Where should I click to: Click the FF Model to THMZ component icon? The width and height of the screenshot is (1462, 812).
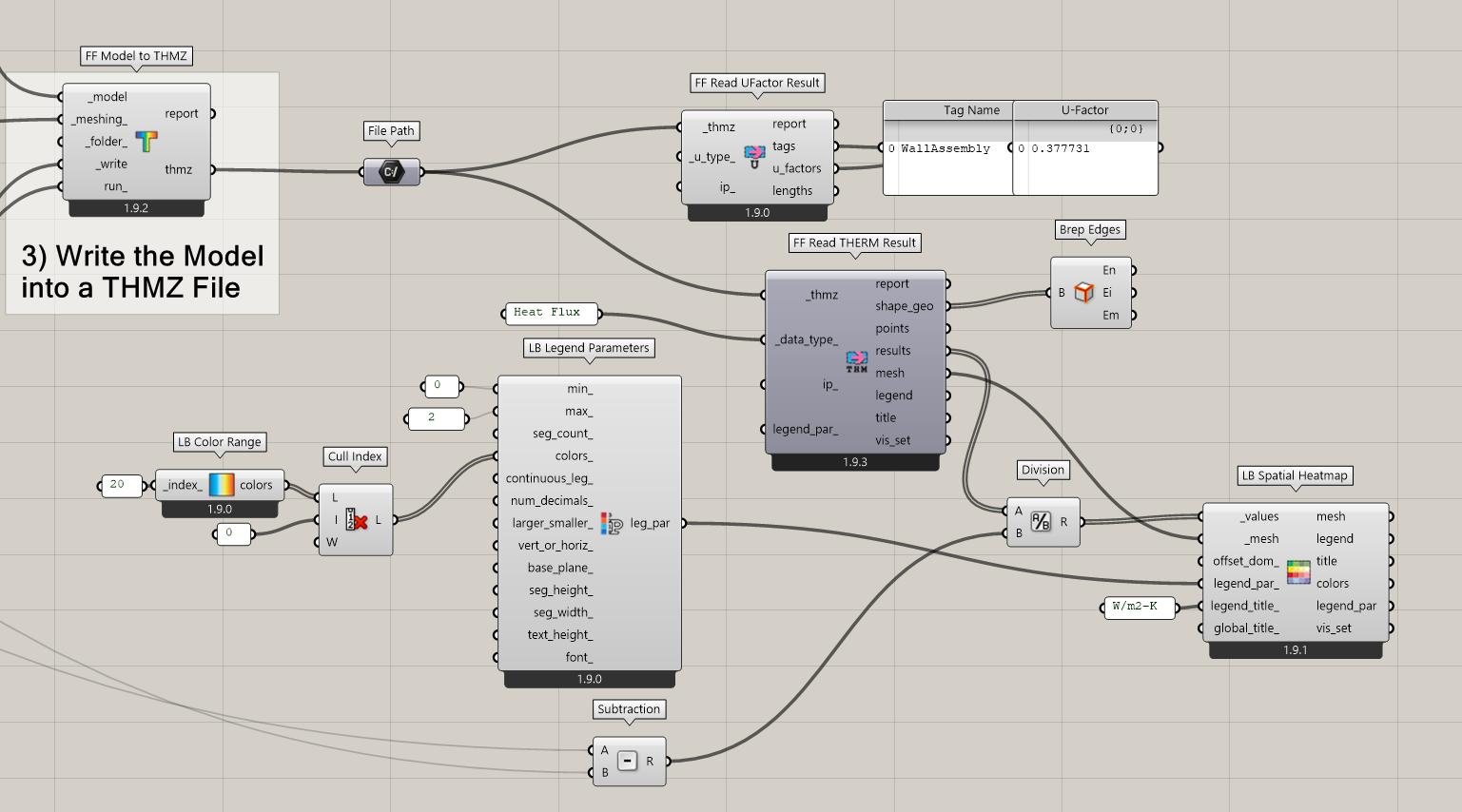[x=146, y=142]
